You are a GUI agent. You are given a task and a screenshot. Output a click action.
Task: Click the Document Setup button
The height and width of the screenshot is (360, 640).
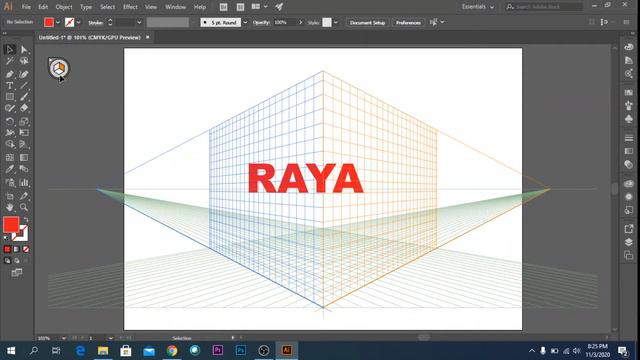367,22
